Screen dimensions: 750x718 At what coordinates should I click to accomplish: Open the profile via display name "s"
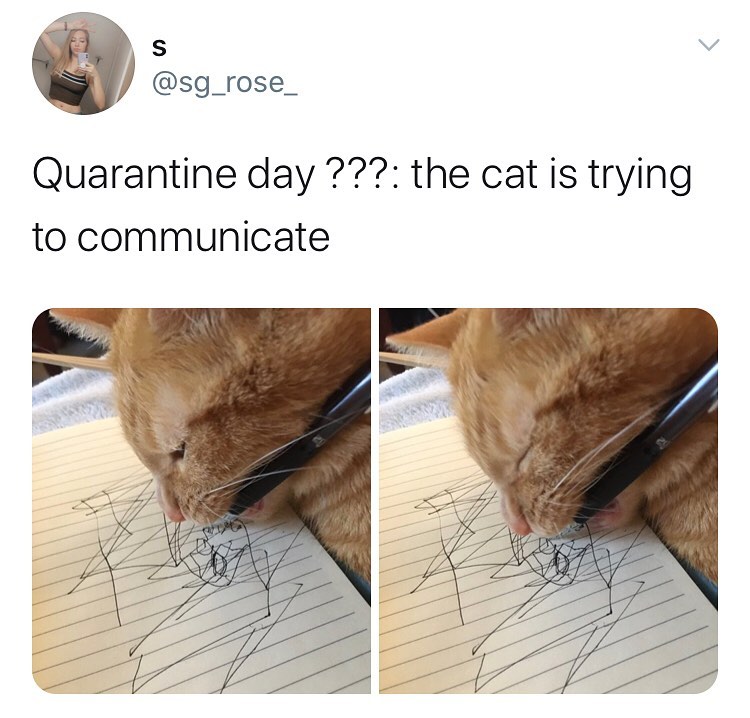(159, 48)
